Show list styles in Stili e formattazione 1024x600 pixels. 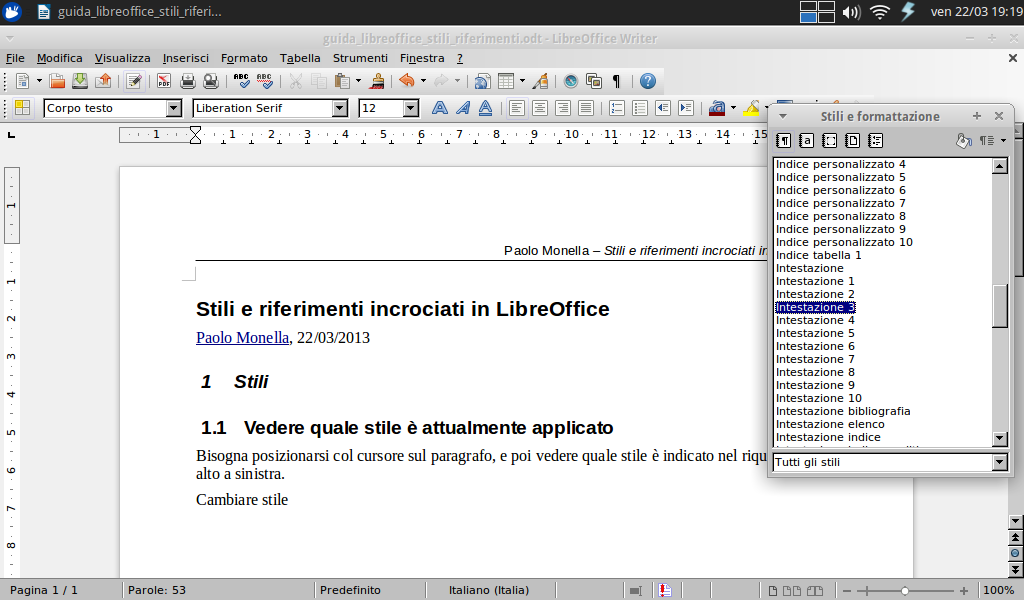[x=876, y=140]
